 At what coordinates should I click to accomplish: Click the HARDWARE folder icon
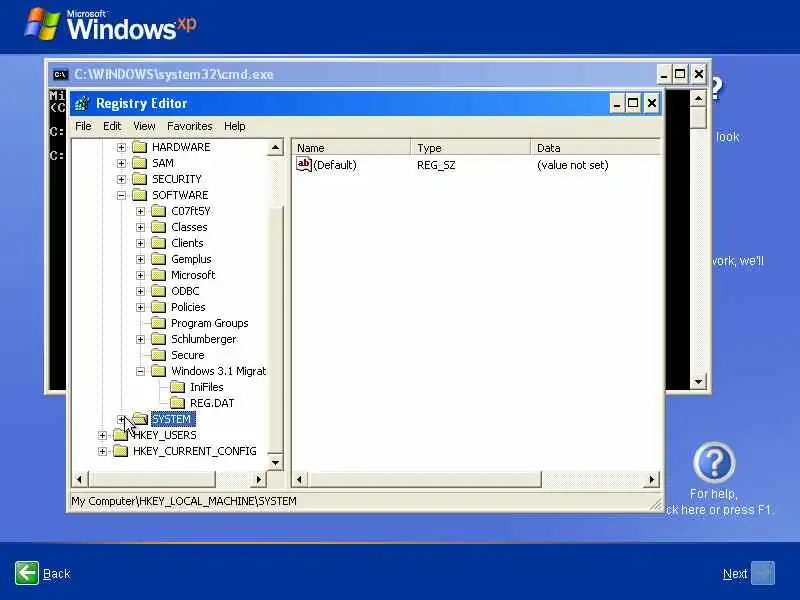coord(139,147)
